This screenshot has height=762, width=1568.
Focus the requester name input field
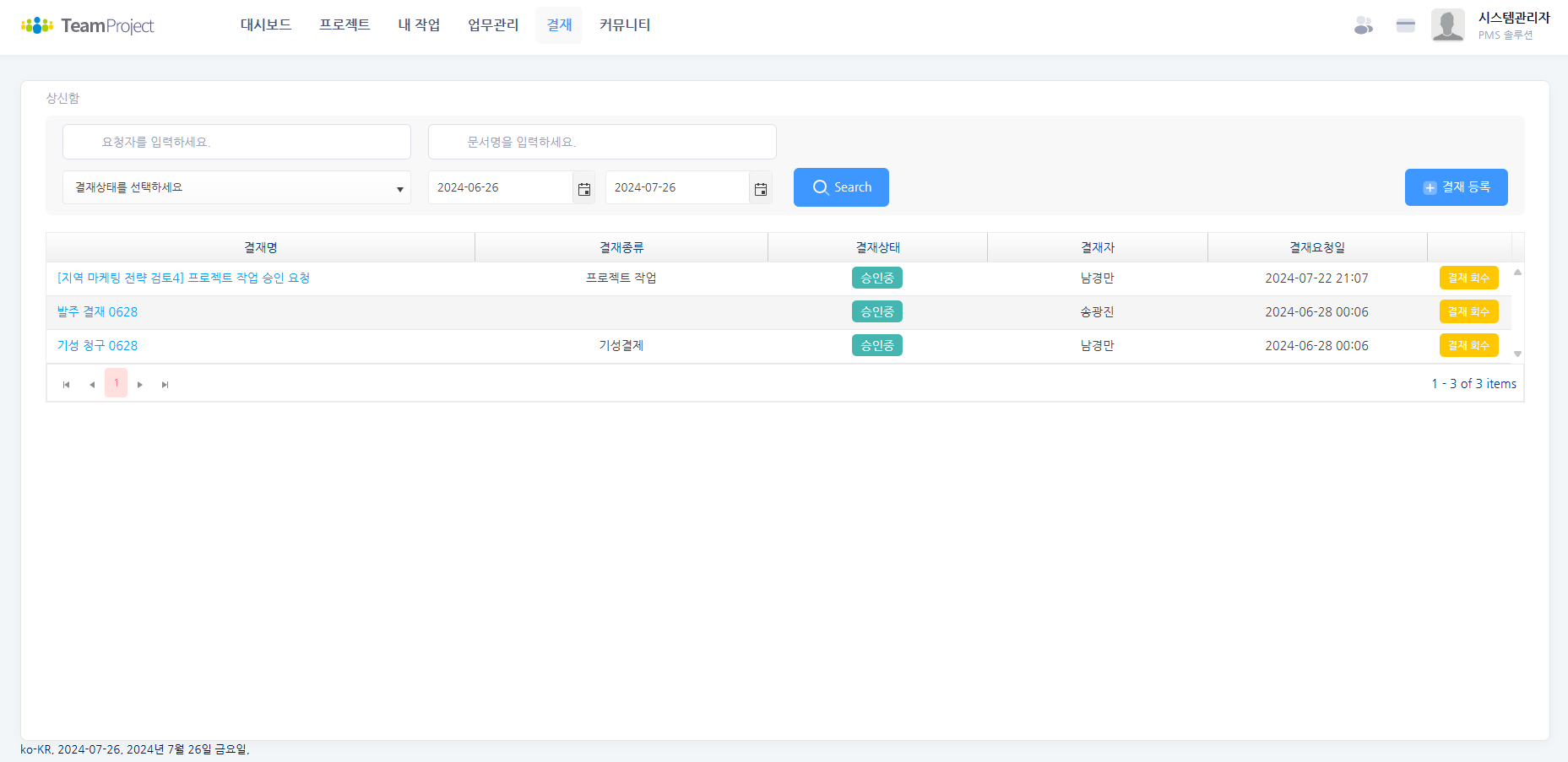(236, 142)
